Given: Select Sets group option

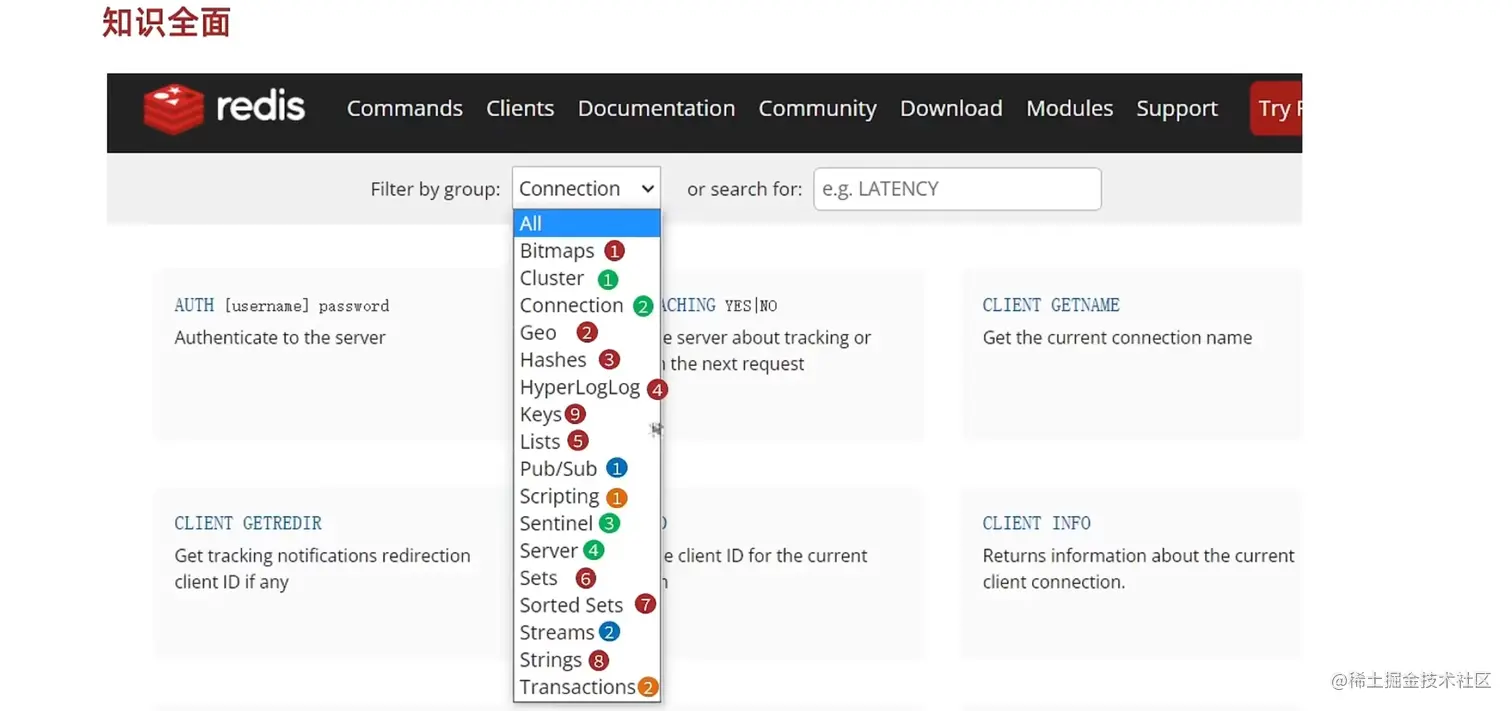Looking at the screenshot, I should 587,578.
